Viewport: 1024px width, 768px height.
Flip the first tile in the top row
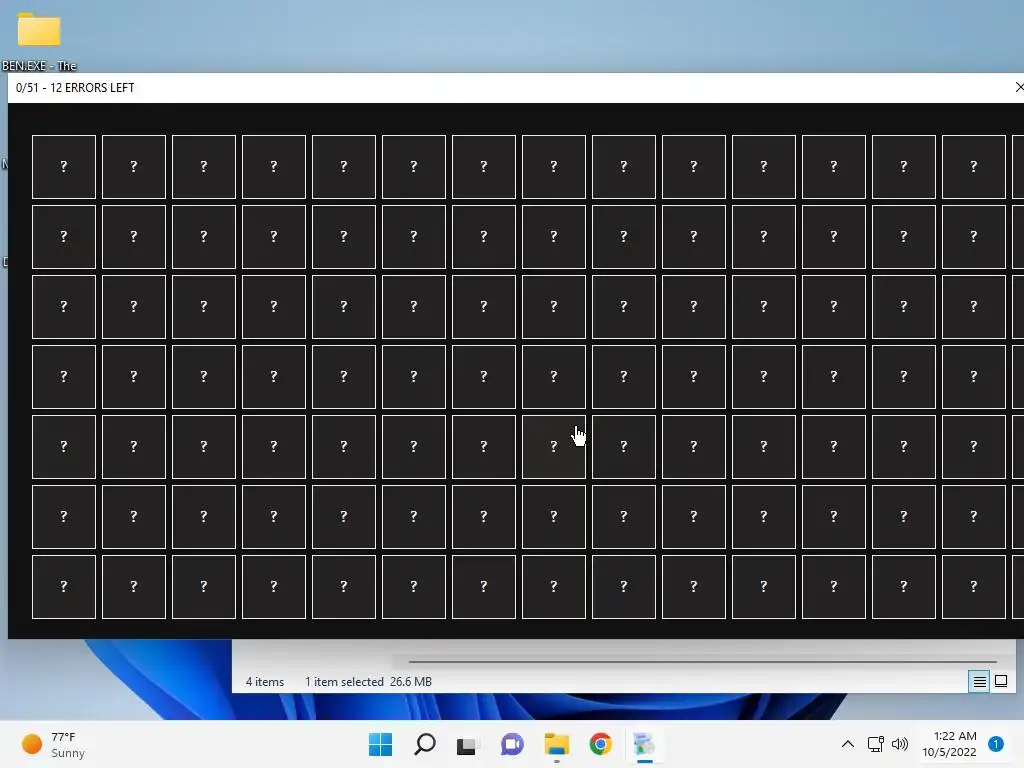point(64,167)
